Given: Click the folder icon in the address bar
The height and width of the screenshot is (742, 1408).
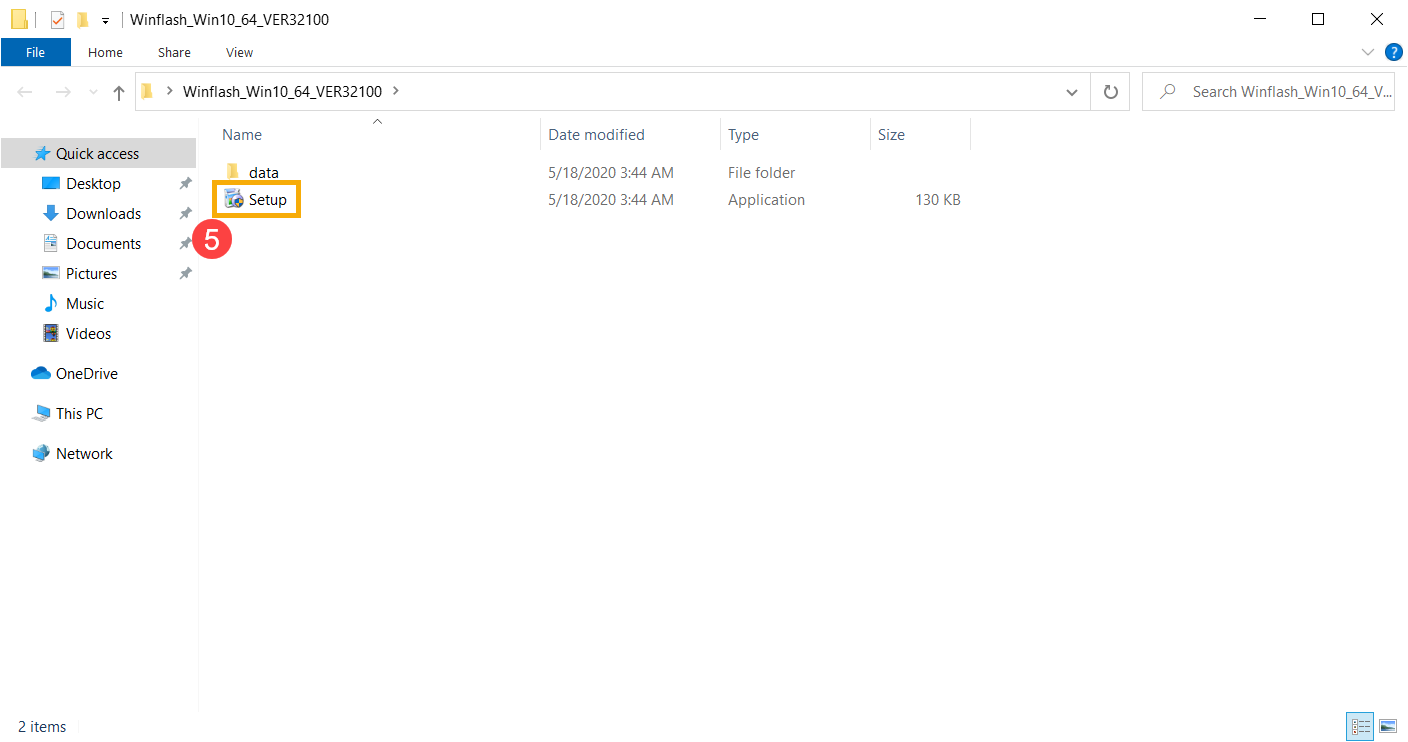Looking at the screenshot, I should click(x=147, y=91).
